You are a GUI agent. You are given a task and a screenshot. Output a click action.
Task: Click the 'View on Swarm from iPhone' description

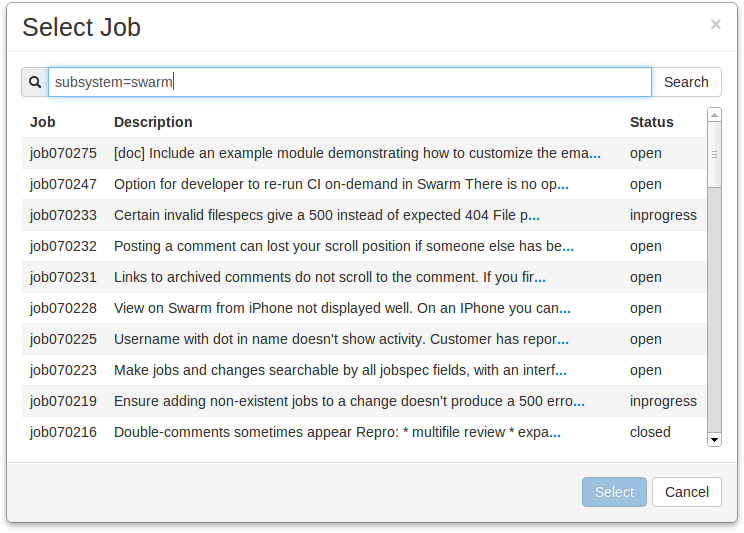tap(342, 308)
